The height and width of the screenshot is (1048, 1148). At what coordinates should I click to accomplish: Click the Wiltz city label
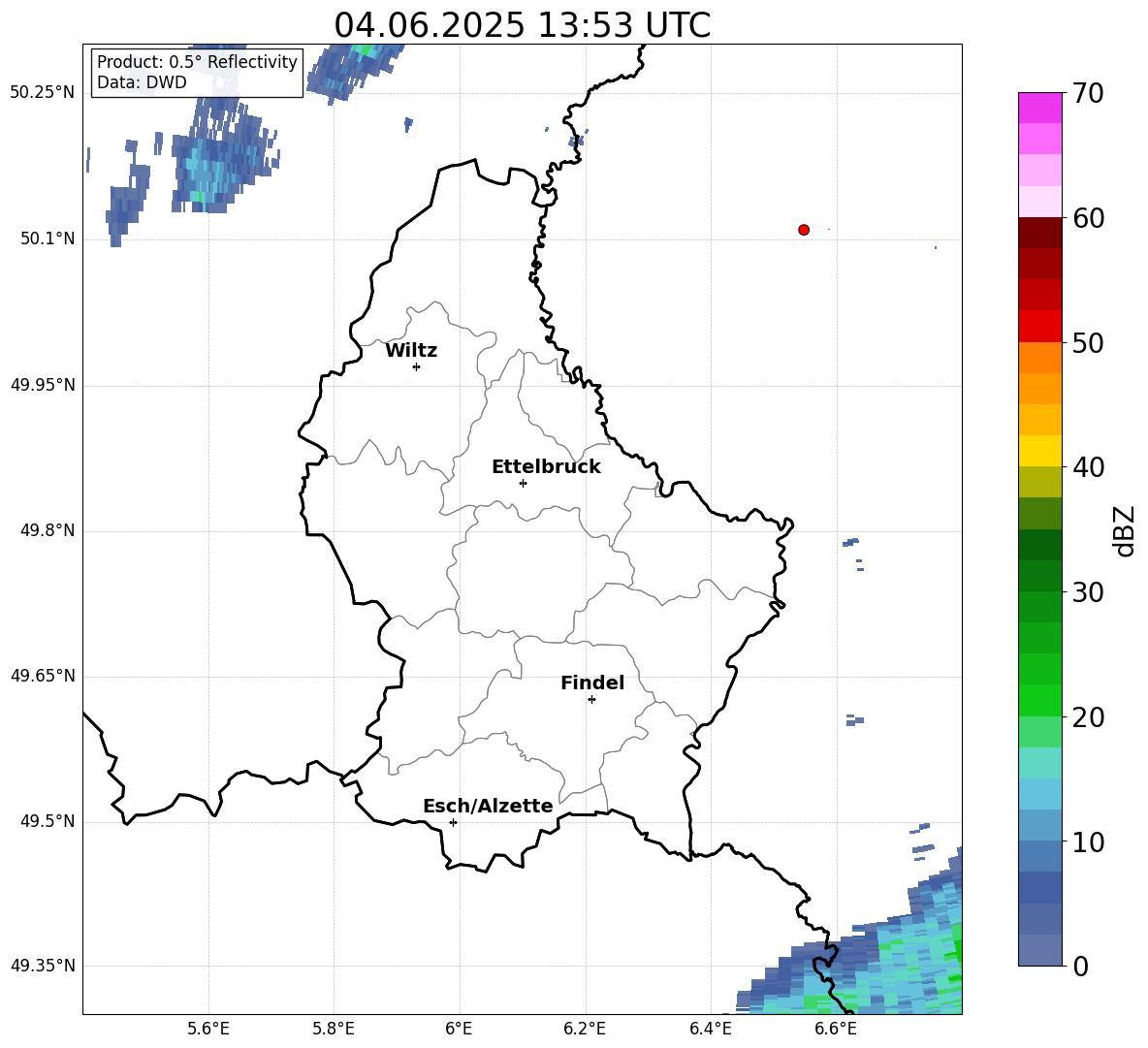(x=411, y=351)
